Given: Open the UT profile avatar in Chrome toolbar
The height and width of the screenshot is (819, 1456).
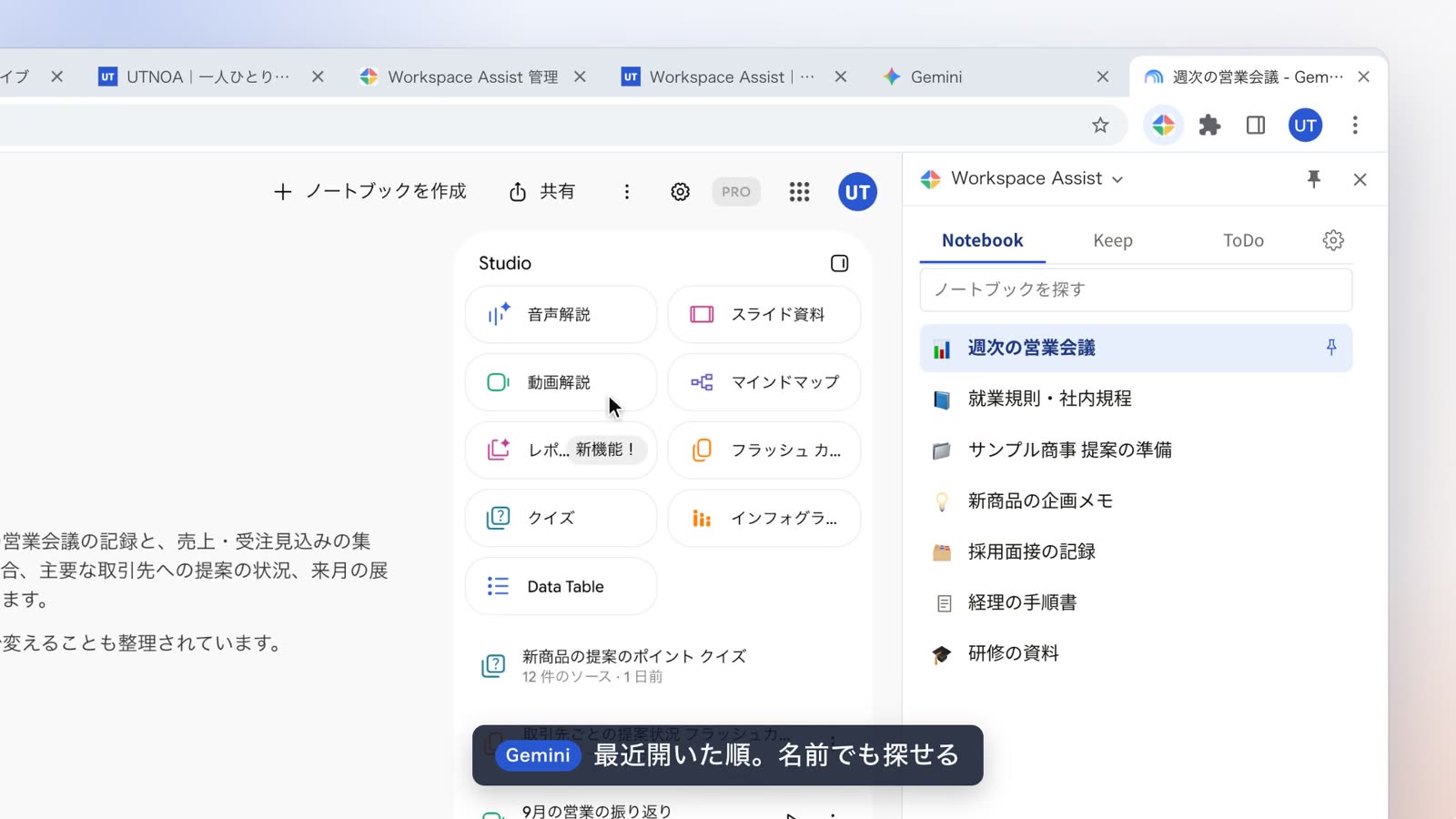Looking at the screenshot, I should 1305,126.
